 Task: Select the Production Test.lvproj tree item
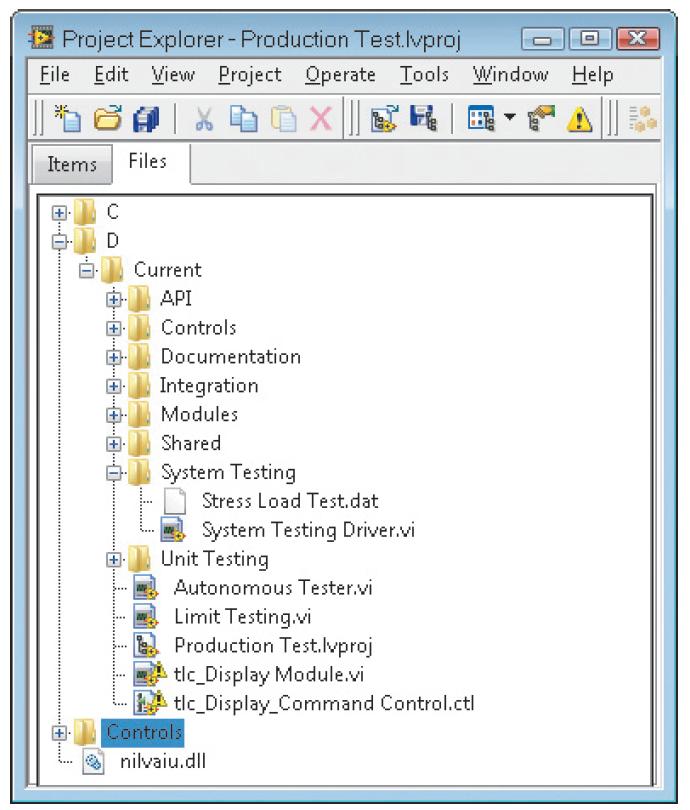point(273,646)
